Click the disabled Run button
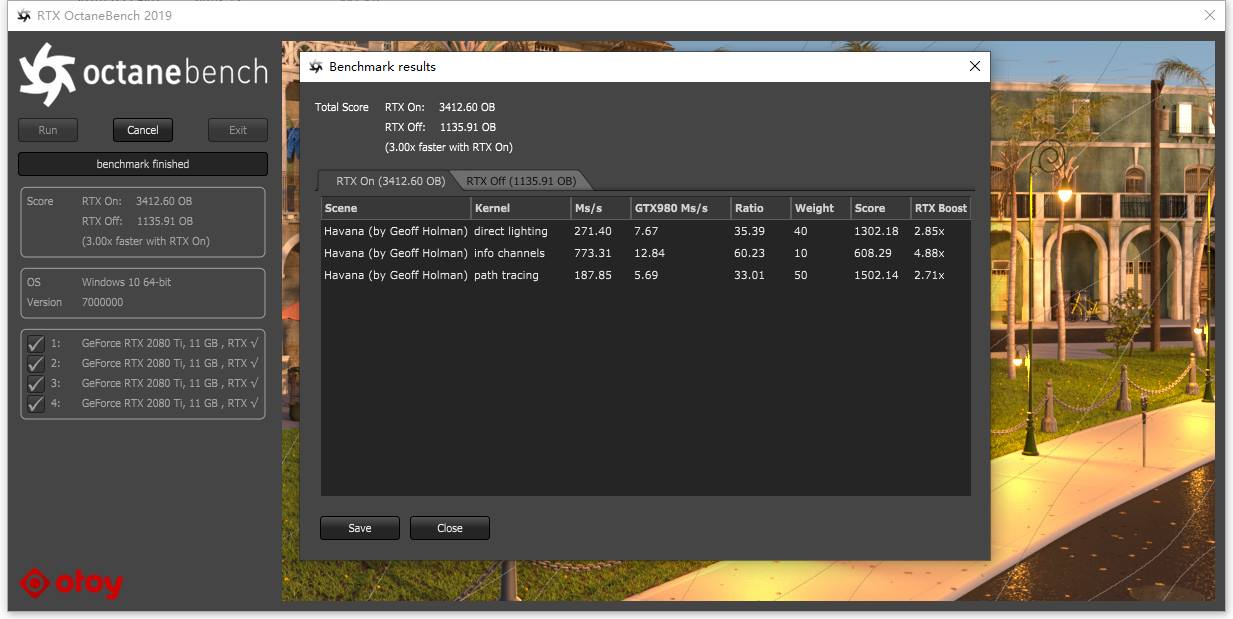The width and height of the screenshot is (1233, 619). coord(48,130)
